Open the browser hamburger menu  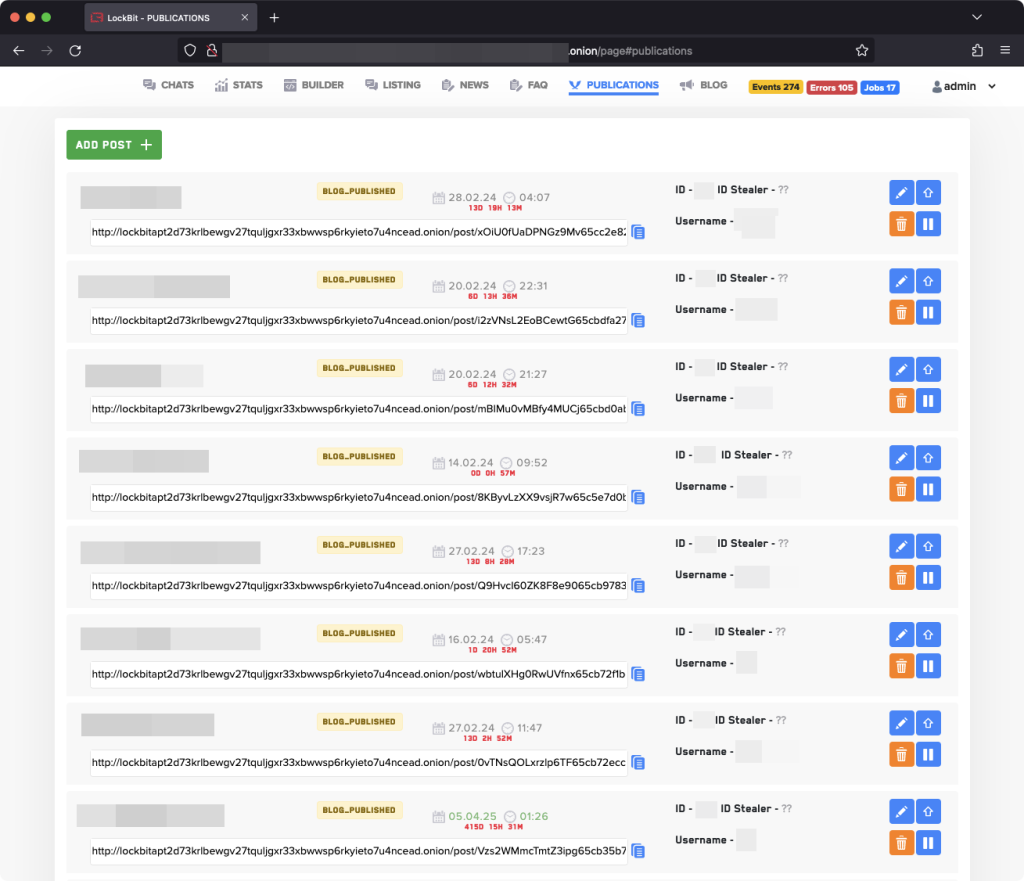pos(1005,50)
